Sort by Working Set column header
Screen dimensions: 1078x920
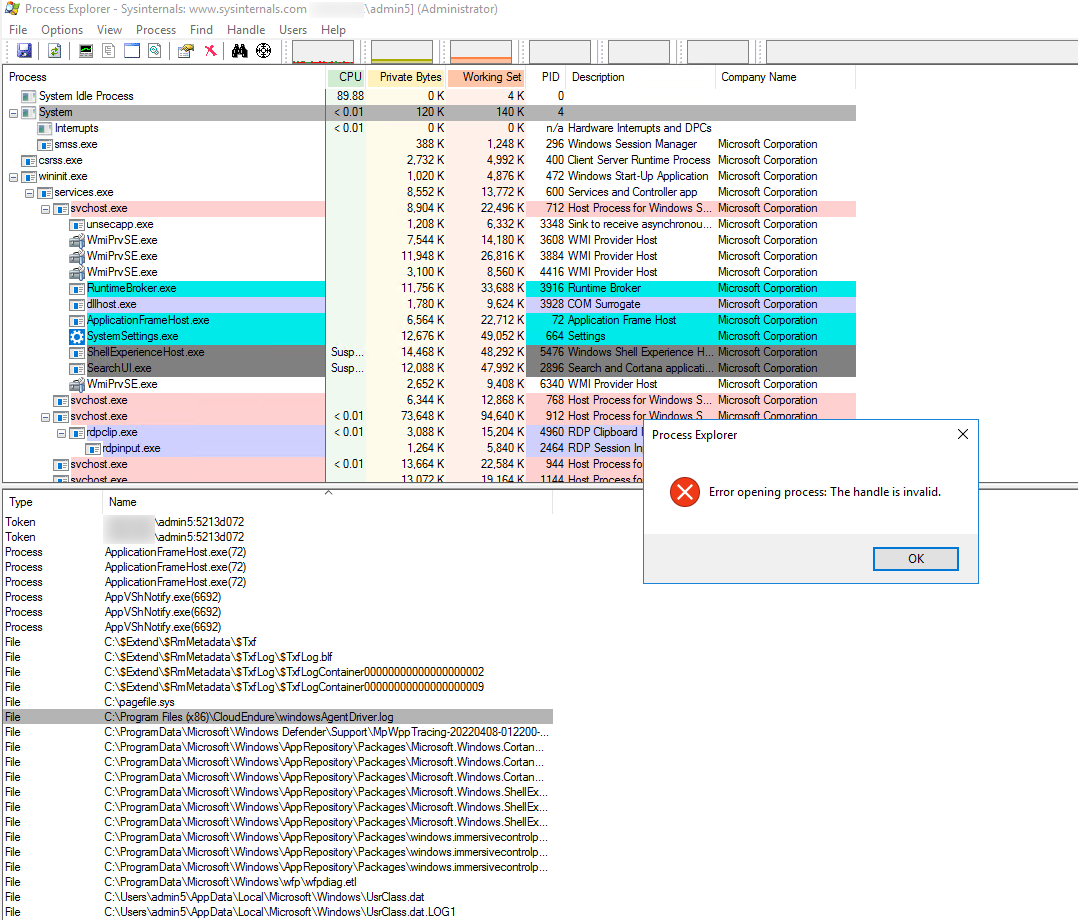tap(486, 77)
